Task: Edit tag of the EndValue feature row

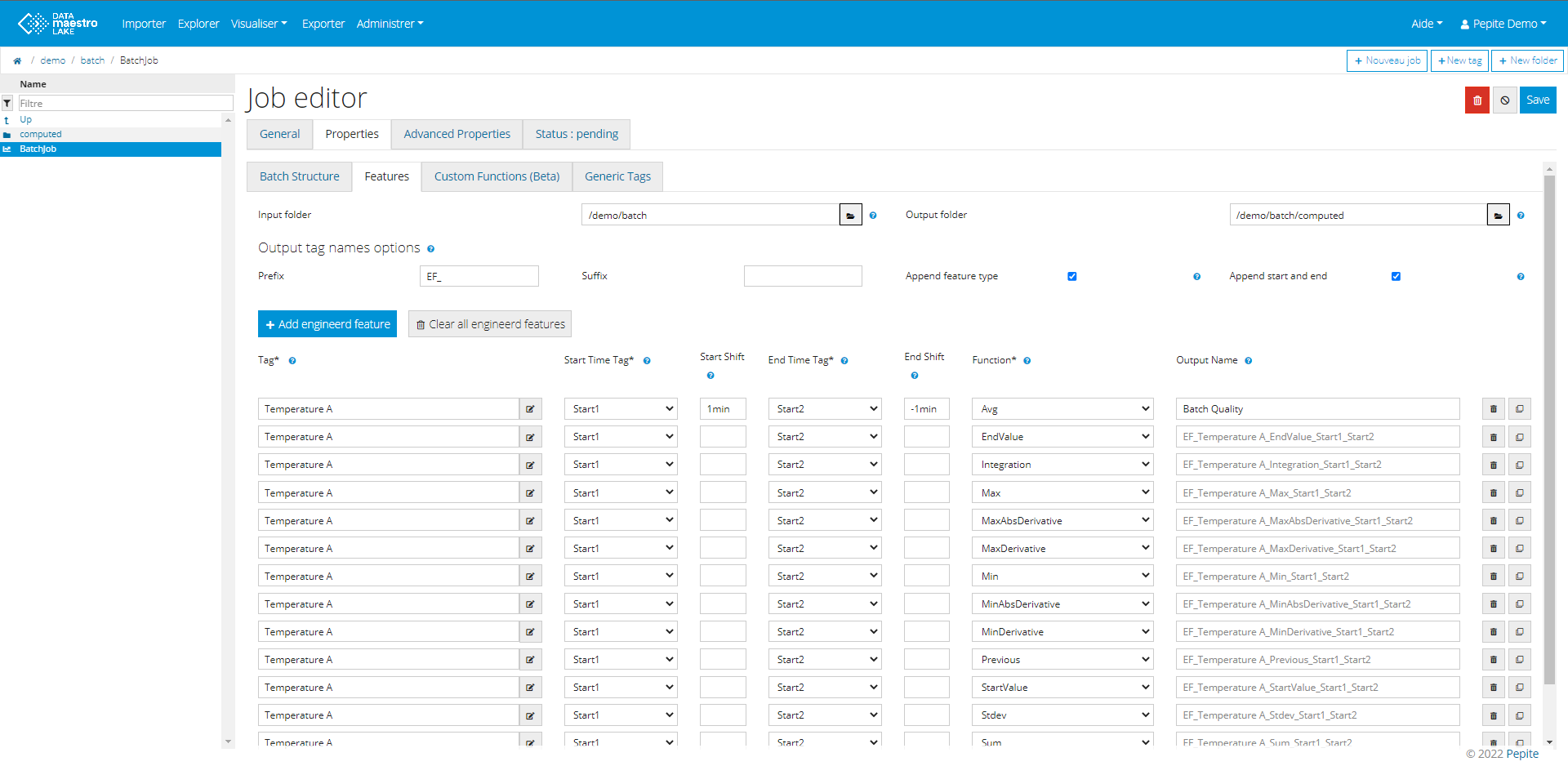Action: (530, 437)
